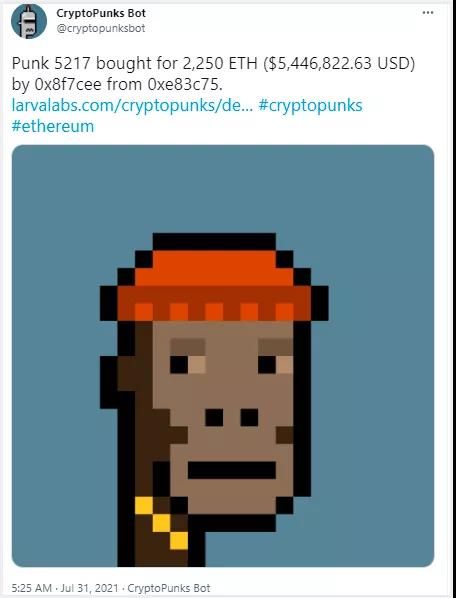
Task: Click the CryptoPunks Bot display name
Action: click(x=101, y=13)
